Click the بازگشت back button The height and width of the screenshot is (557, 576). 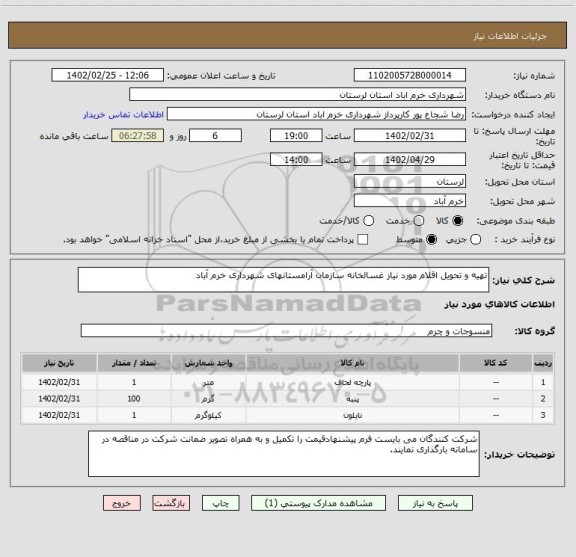171,503
